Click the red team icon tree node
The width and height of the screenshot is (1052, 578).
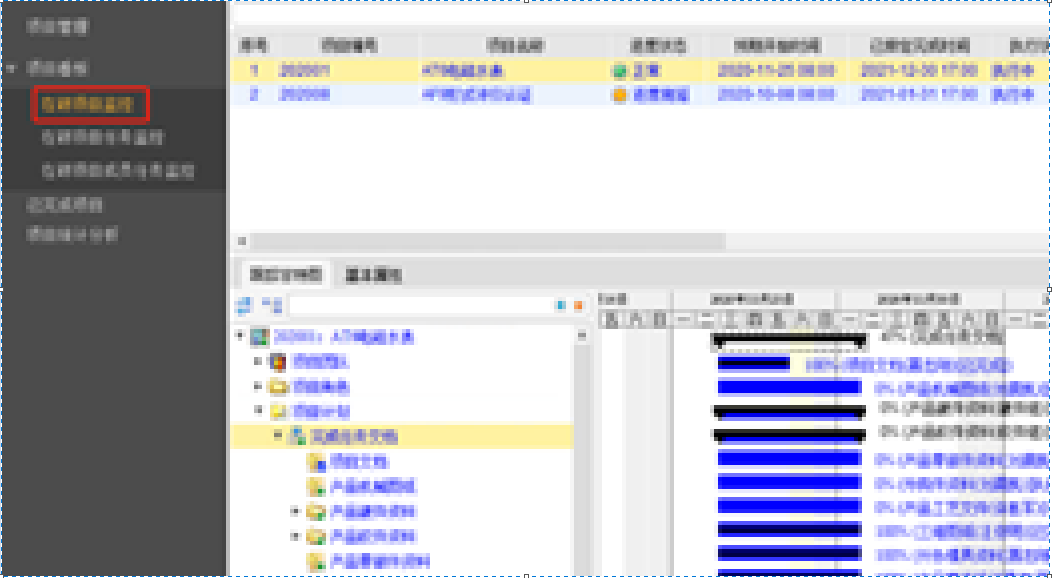click(278, 363)
